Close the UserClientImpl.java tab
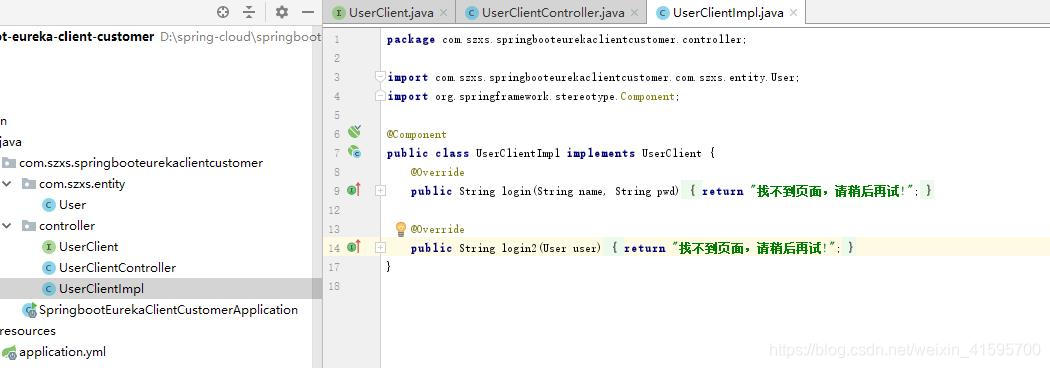This screenshot has height=368, width=1050. [794, 13]
